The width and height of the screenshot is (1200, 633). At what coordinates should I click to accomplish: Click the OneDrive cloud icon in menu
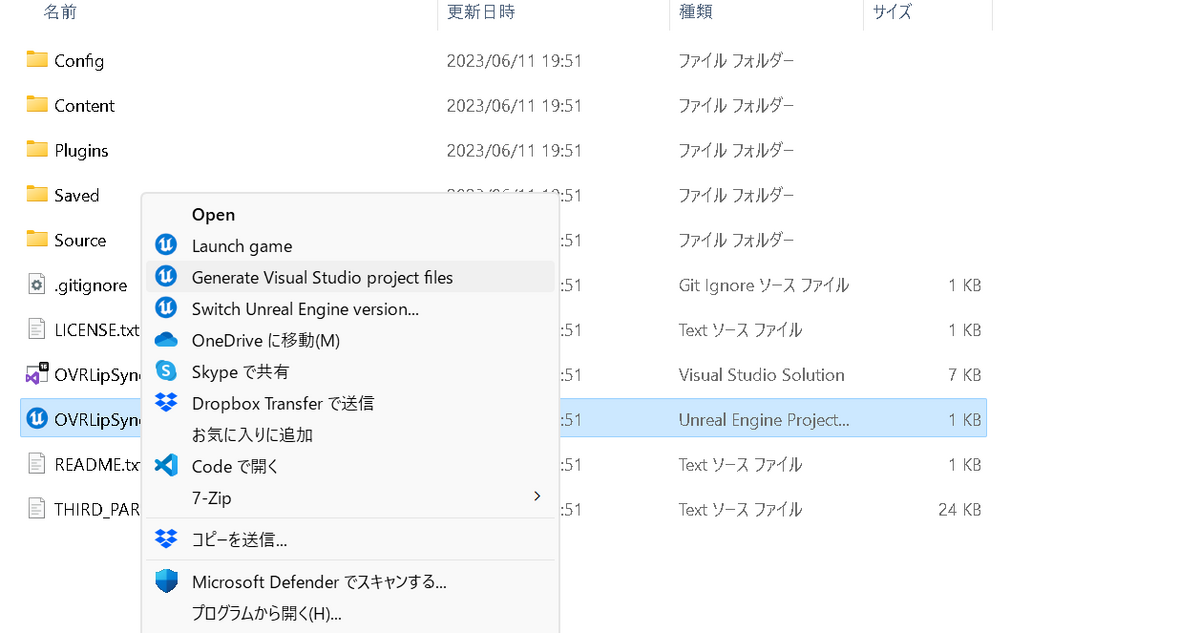[x=166, y=340]
